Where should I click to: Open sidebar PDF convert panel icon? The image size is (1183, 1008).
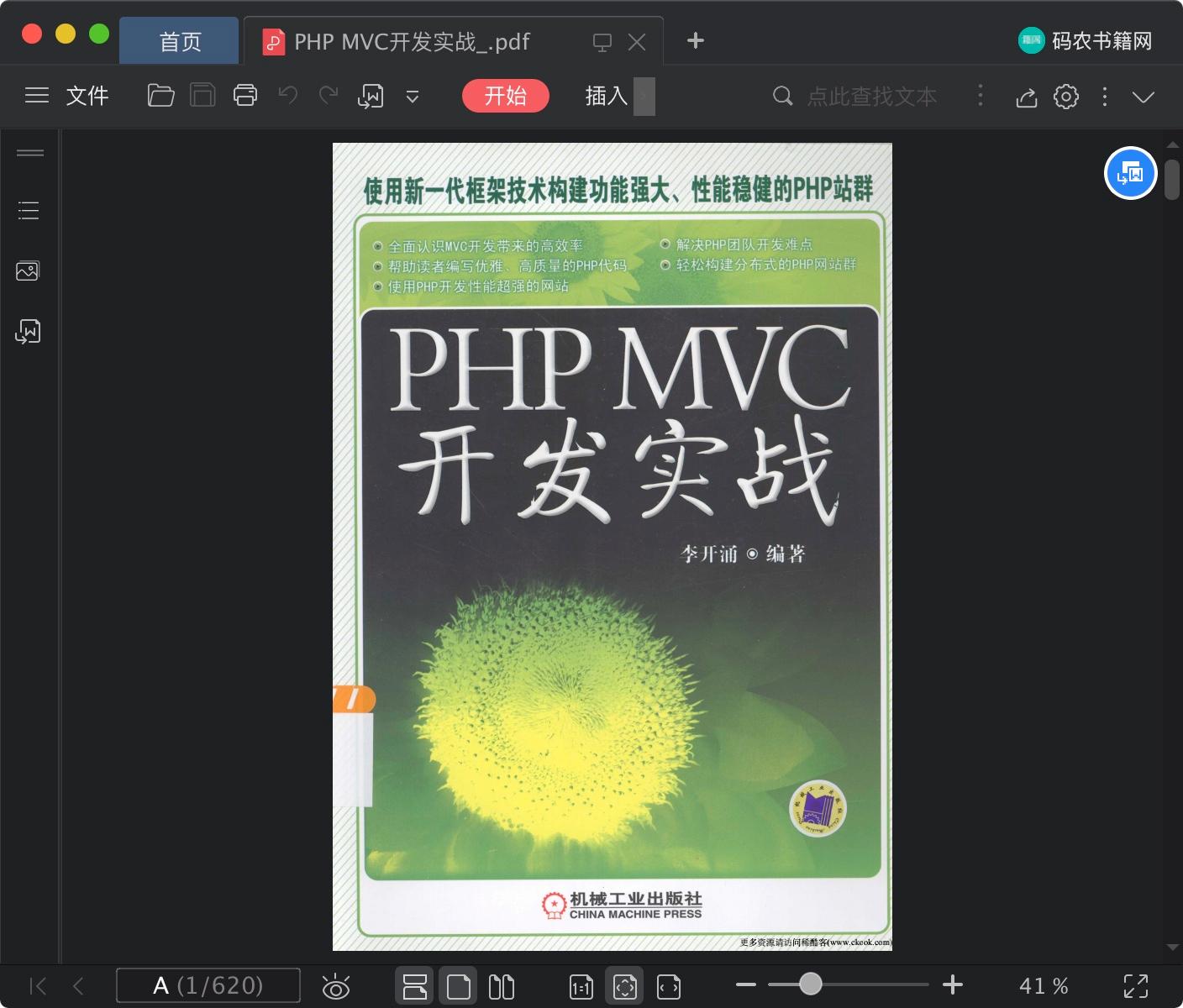28,331
